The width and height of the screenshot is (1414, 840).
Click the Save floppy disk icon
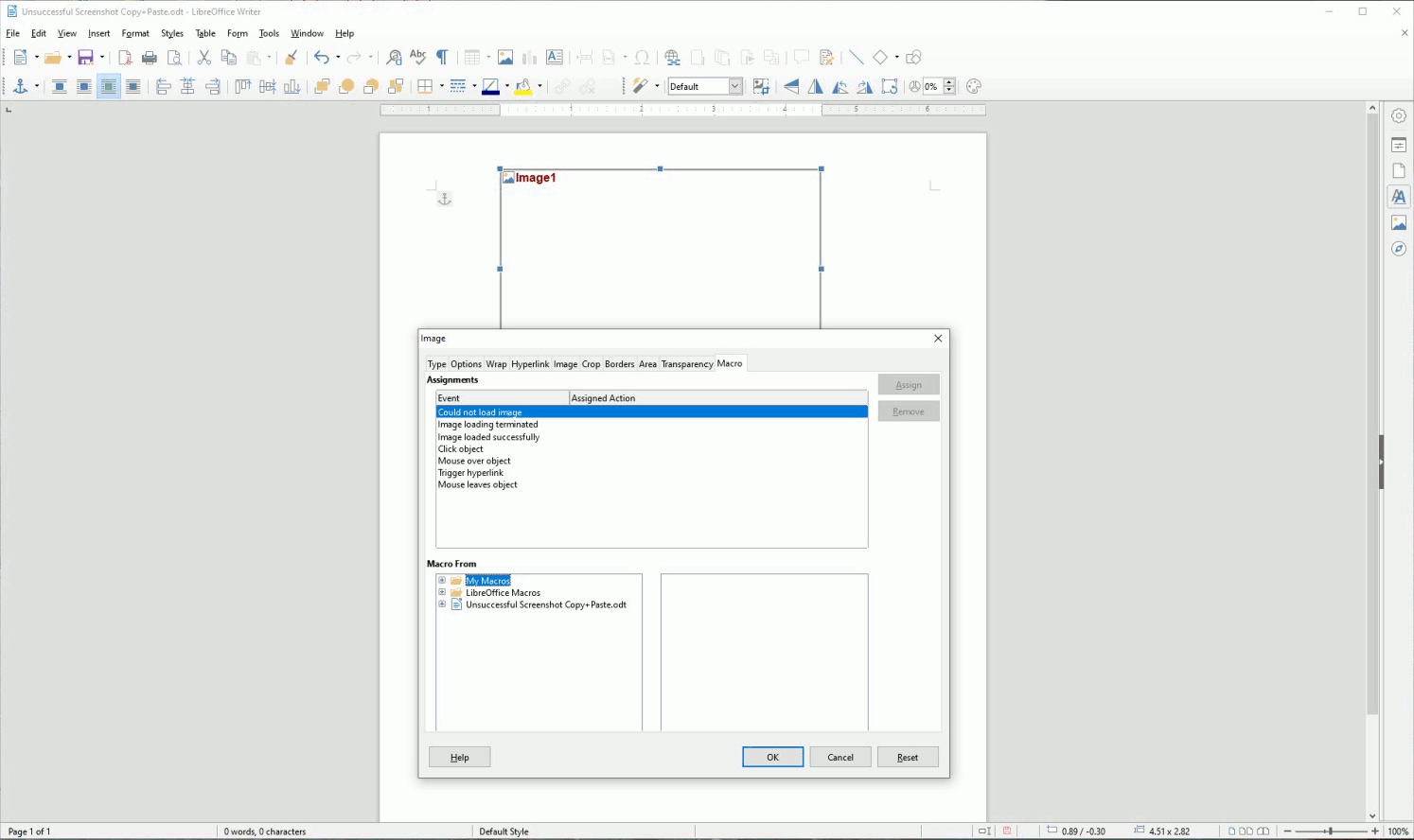(86, 58)
